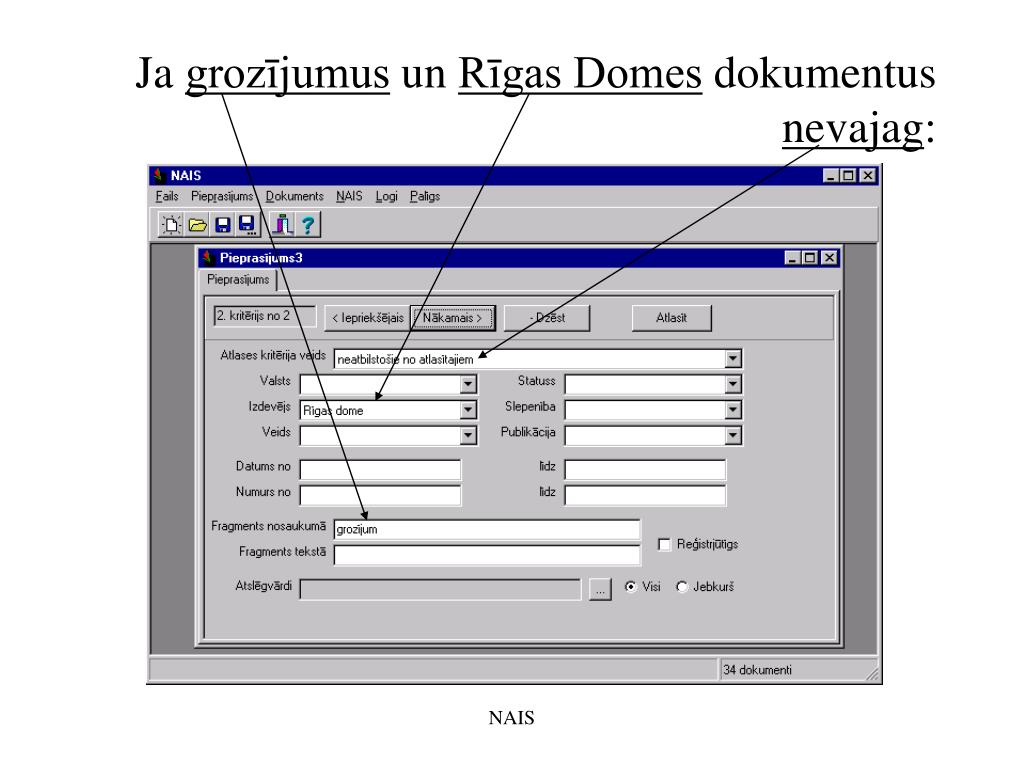Click the līdz field beside Datums no

coord(645,470)
